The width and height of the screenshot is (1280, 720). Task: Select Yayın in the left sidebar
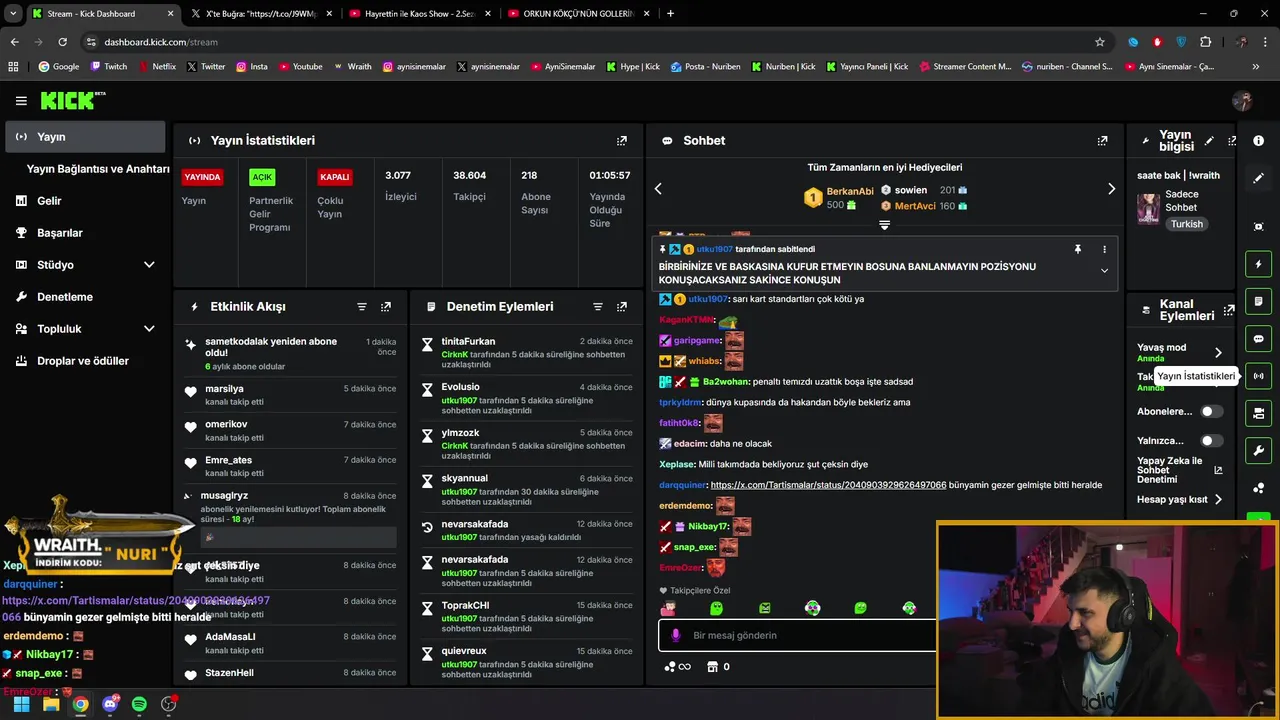coord(84,137)
